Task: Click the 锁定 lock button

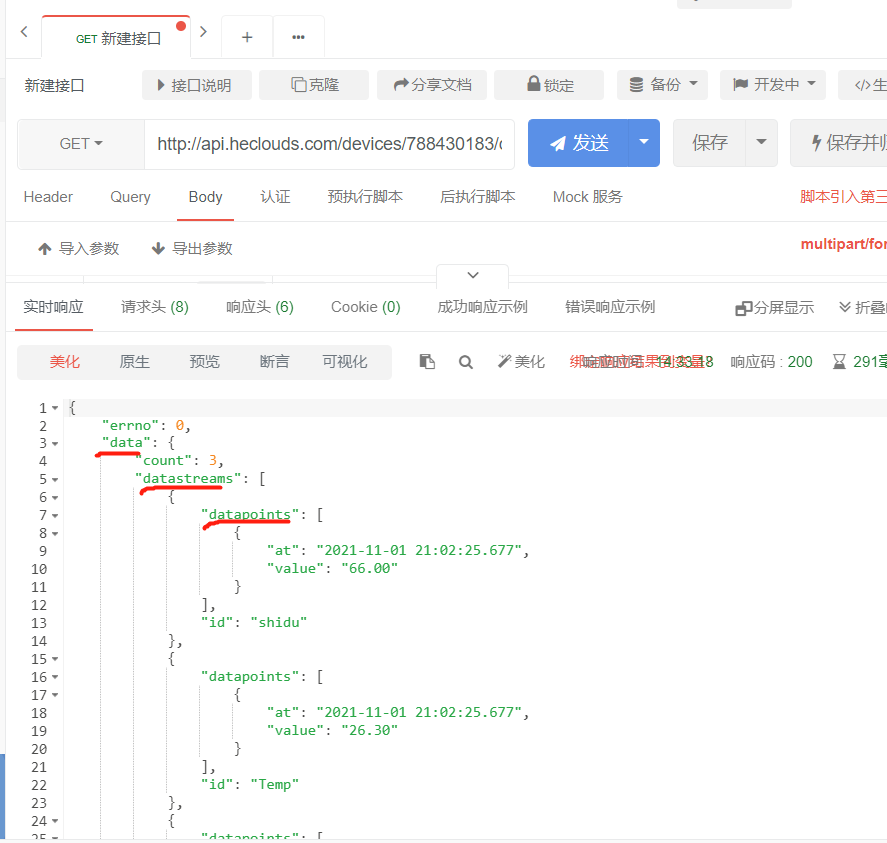Action: 549,85
